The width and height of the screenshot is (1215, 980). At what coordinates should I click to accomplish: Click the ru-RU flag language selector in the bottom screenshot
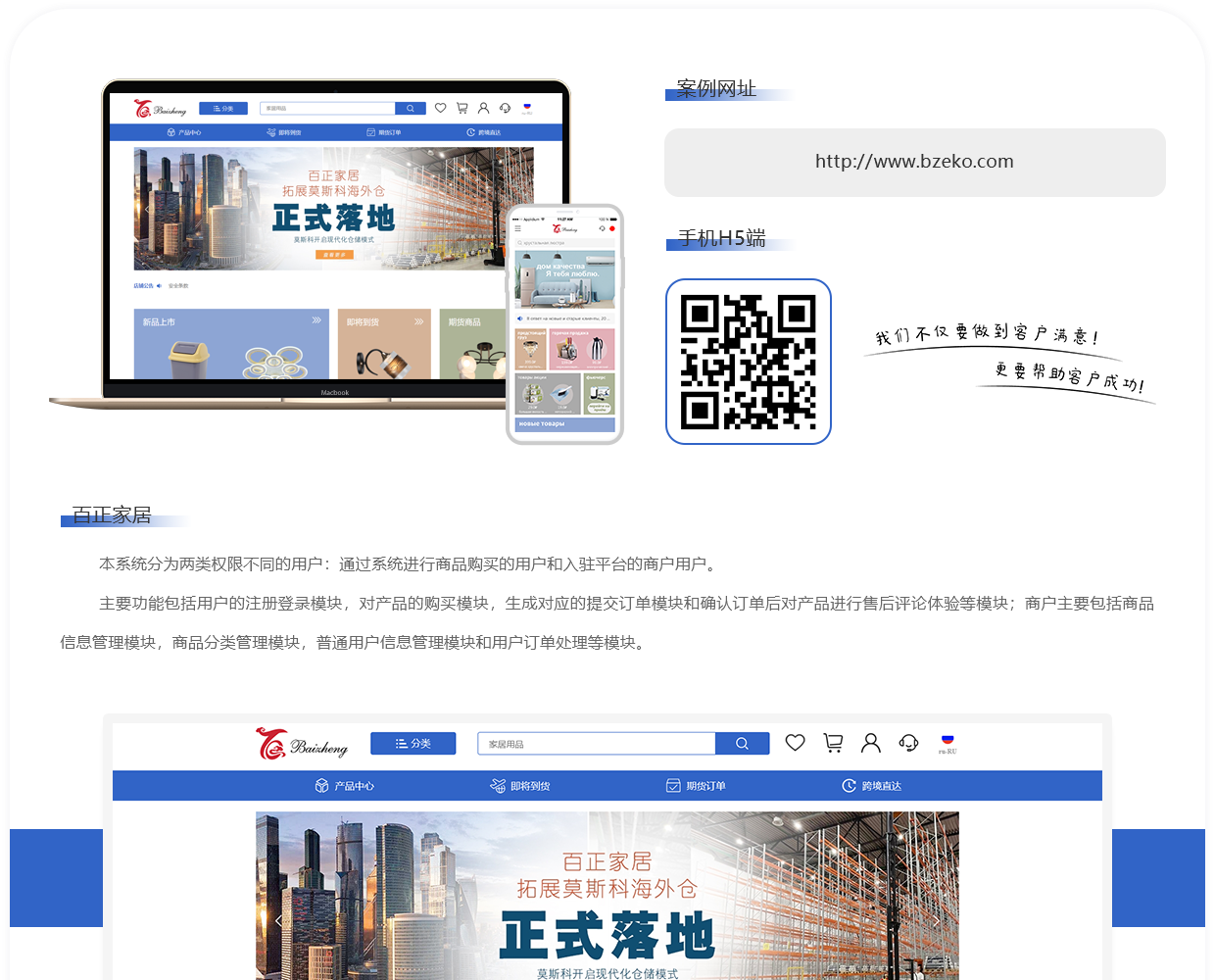[x=948, y=744]
